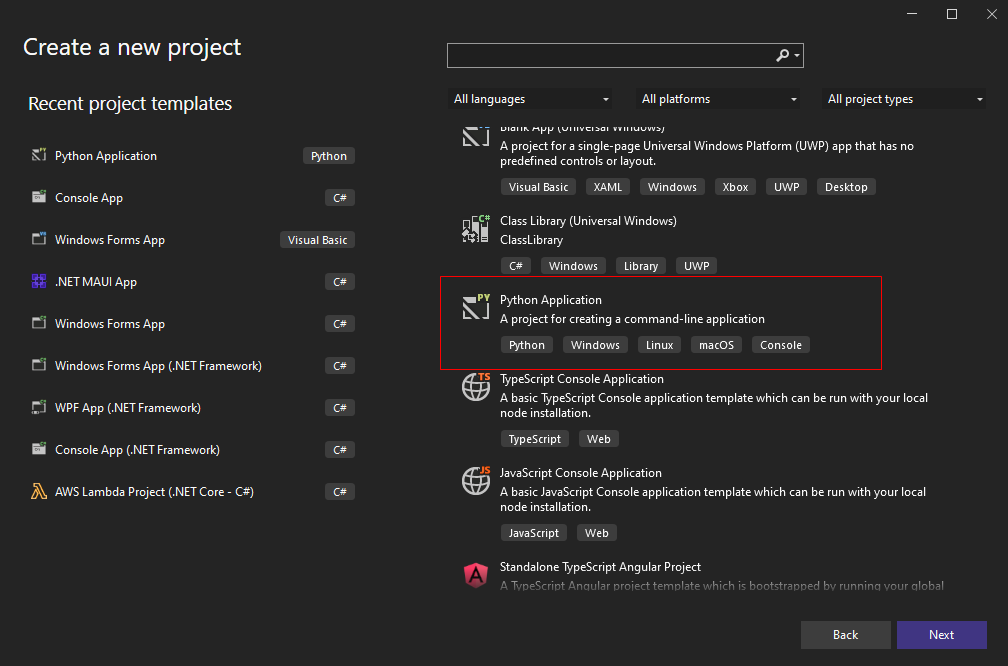Click the macOS tag
Viewport: 1008px width, 666px height.
pos(716,345)
